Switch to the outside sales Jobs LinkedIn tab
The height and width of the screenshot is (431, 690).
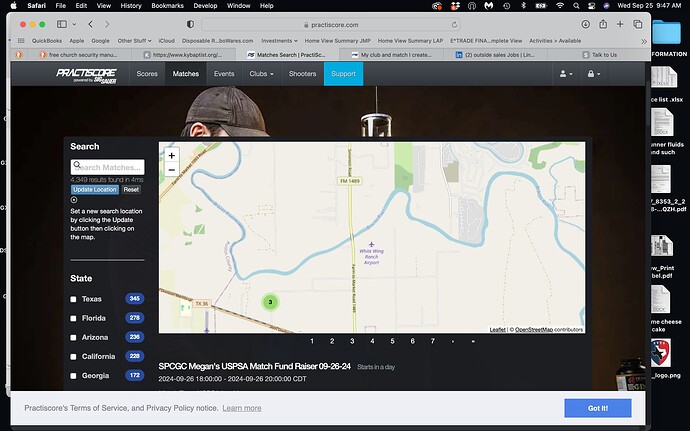(x=495, y=55)
